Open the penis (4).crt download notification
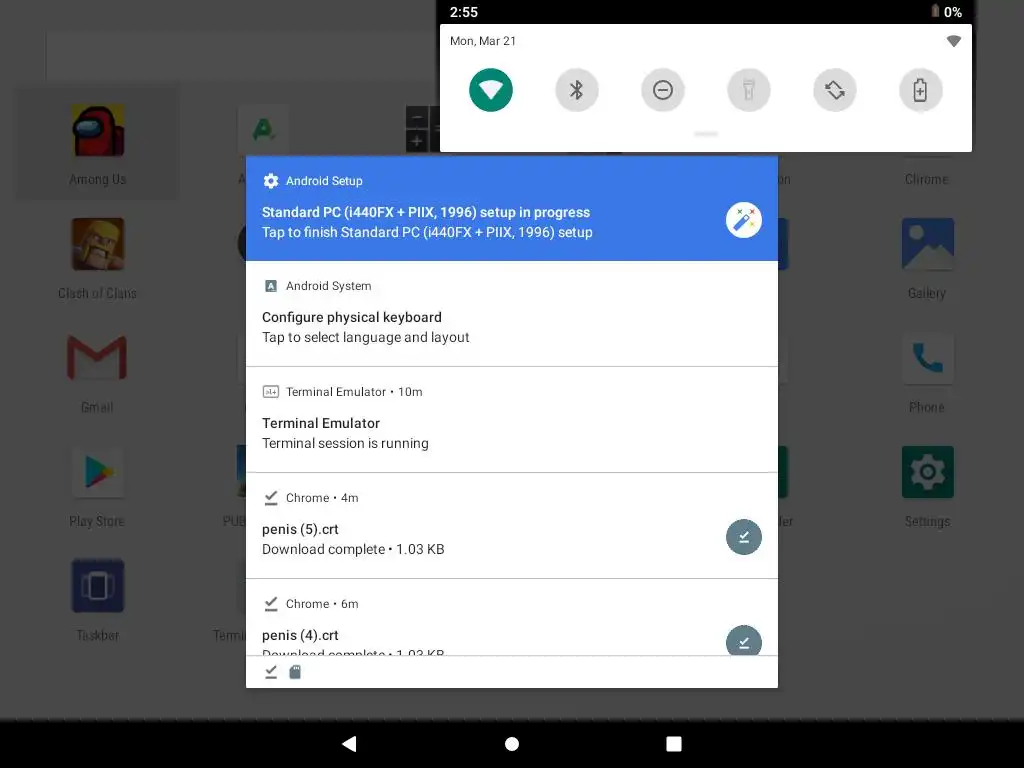1024x768 pixels. point(511,617)
